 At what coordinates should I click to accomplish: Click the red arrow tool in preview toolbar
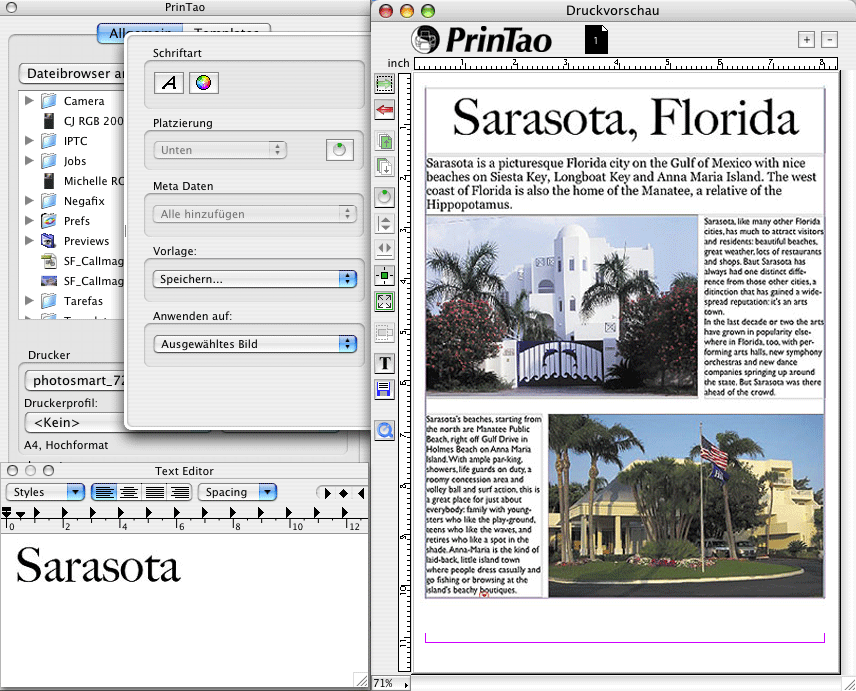[385, 109]
